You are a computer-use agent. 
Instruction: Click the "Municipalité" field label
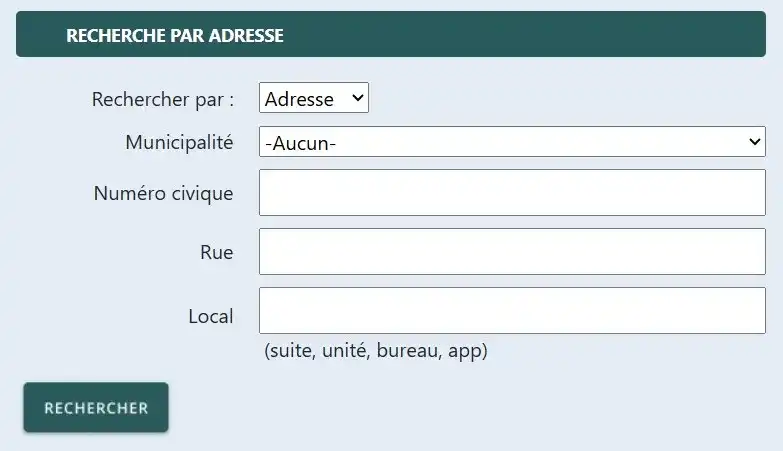tap(179, 143)
